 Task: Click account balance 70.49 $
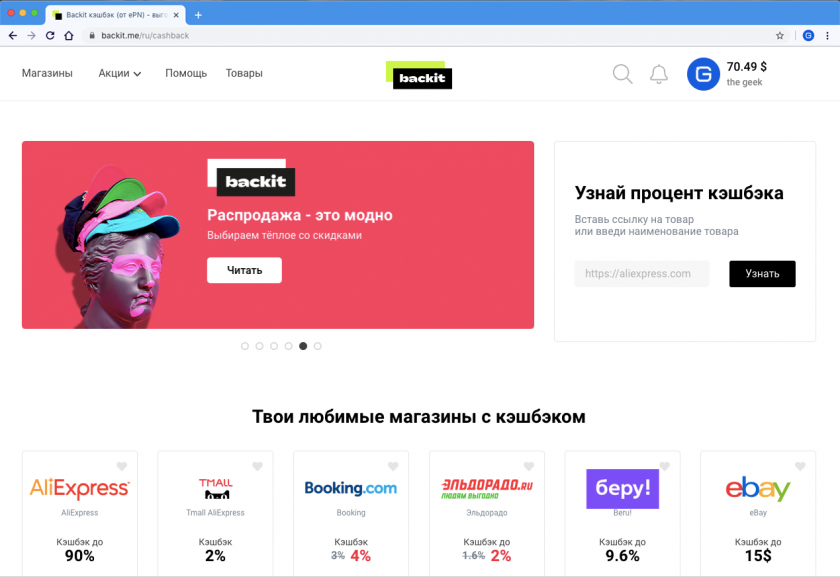(x=746, y=67)
